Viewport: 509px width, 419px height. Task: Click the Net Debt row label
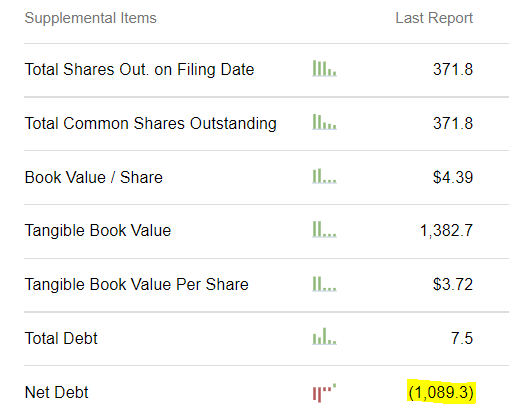pyautogui.click(x=56, y=392)
